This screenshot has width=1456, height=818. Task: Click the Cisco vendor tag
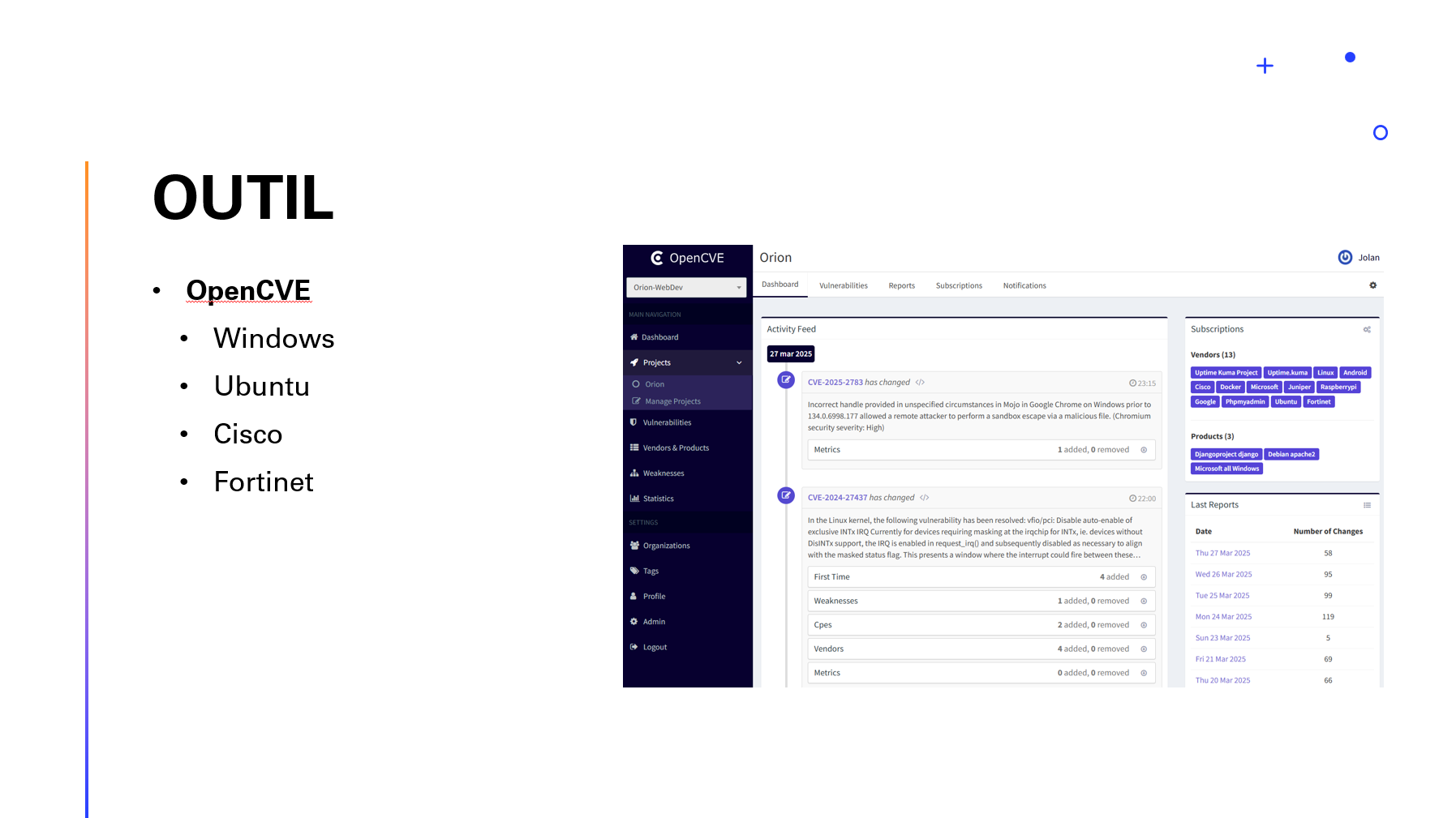tap(1202, 388)
